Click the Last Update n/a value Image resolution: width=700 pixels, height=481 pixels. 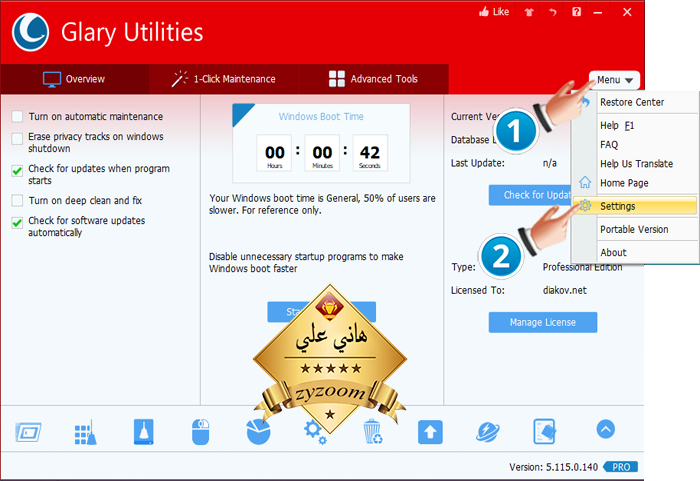pos(550,163)
